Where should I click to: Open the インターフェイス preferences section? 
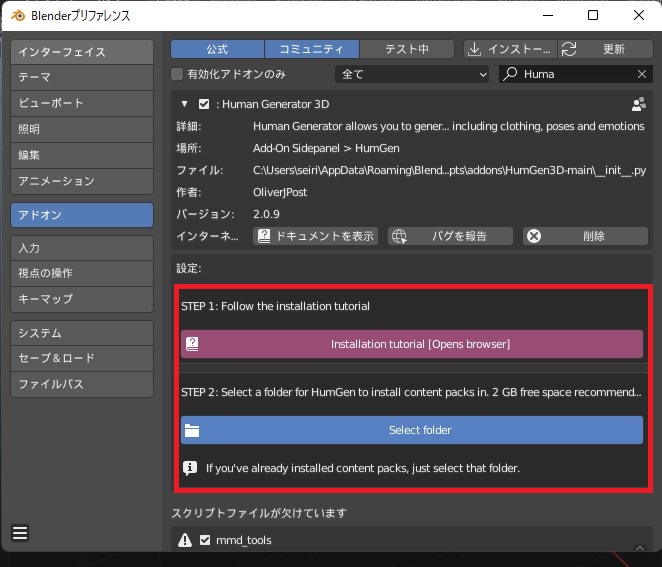pyautogui.click(x=82, y=52)
